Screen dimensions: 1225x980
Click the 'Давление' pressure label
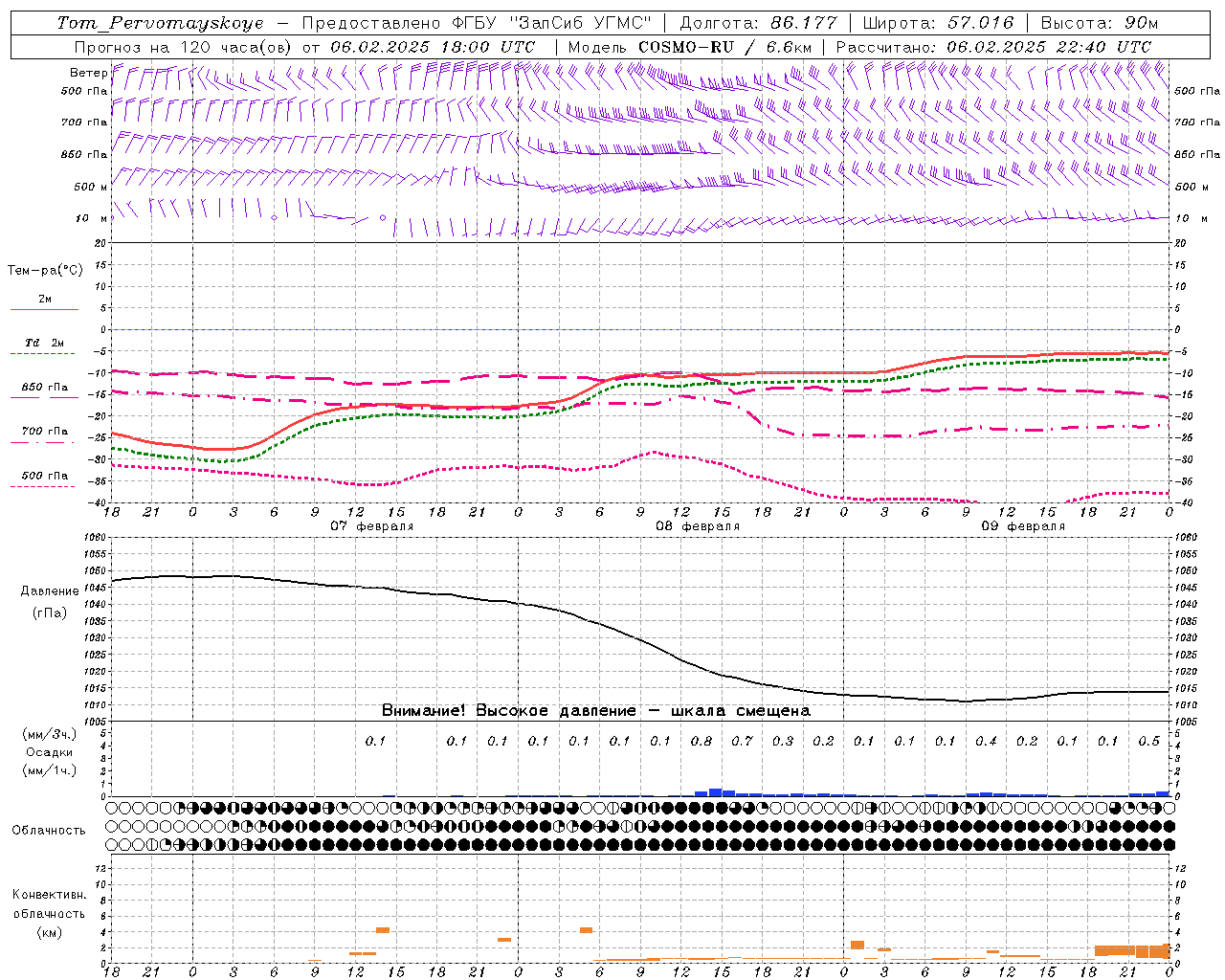coord(50,591)
